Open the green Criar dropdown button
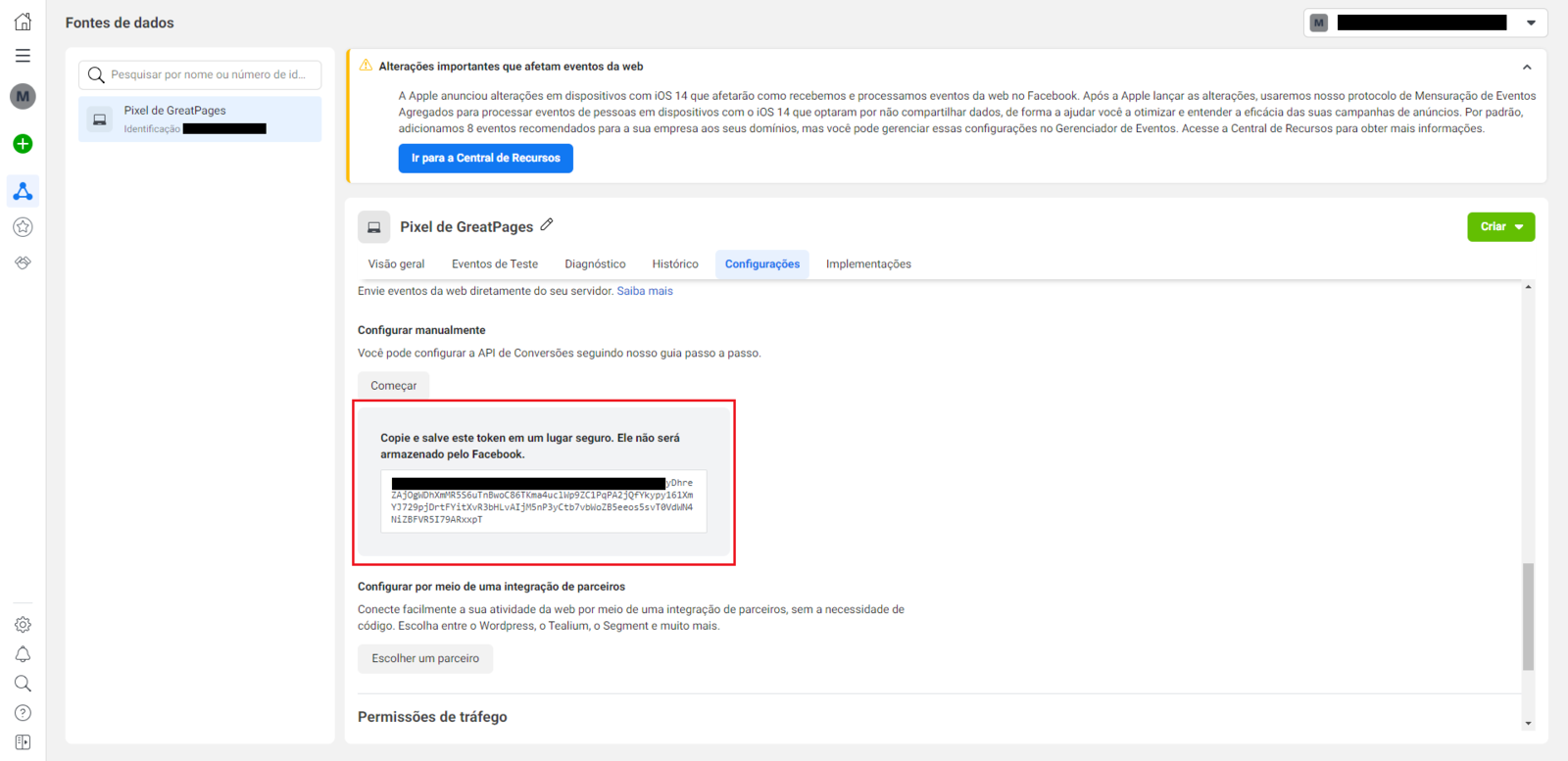Viewport: 1568px width, 761px height. tap(1500, 227)
